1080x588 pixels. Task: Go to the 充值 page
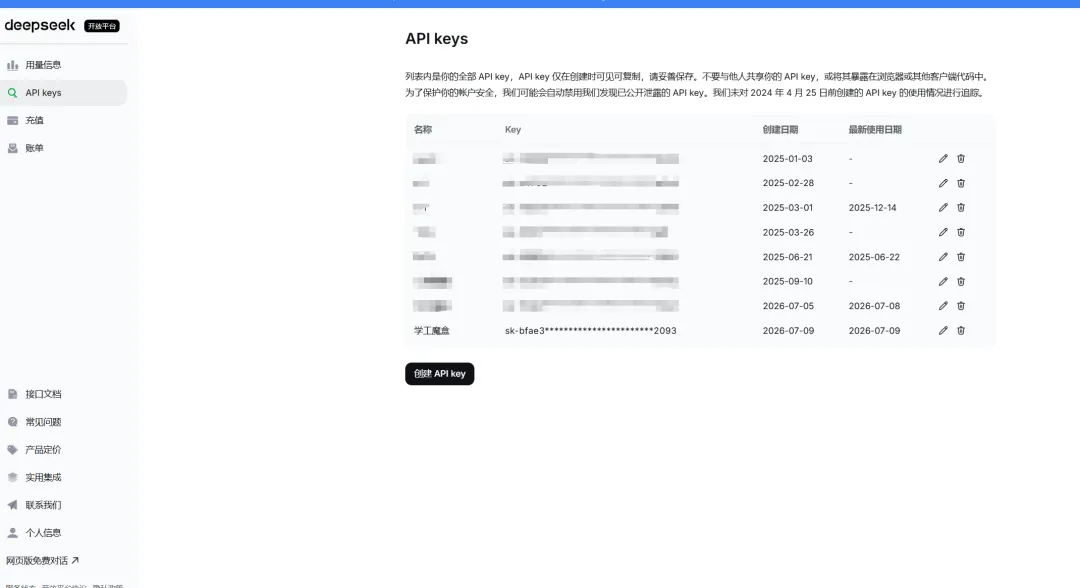point(63,120)
